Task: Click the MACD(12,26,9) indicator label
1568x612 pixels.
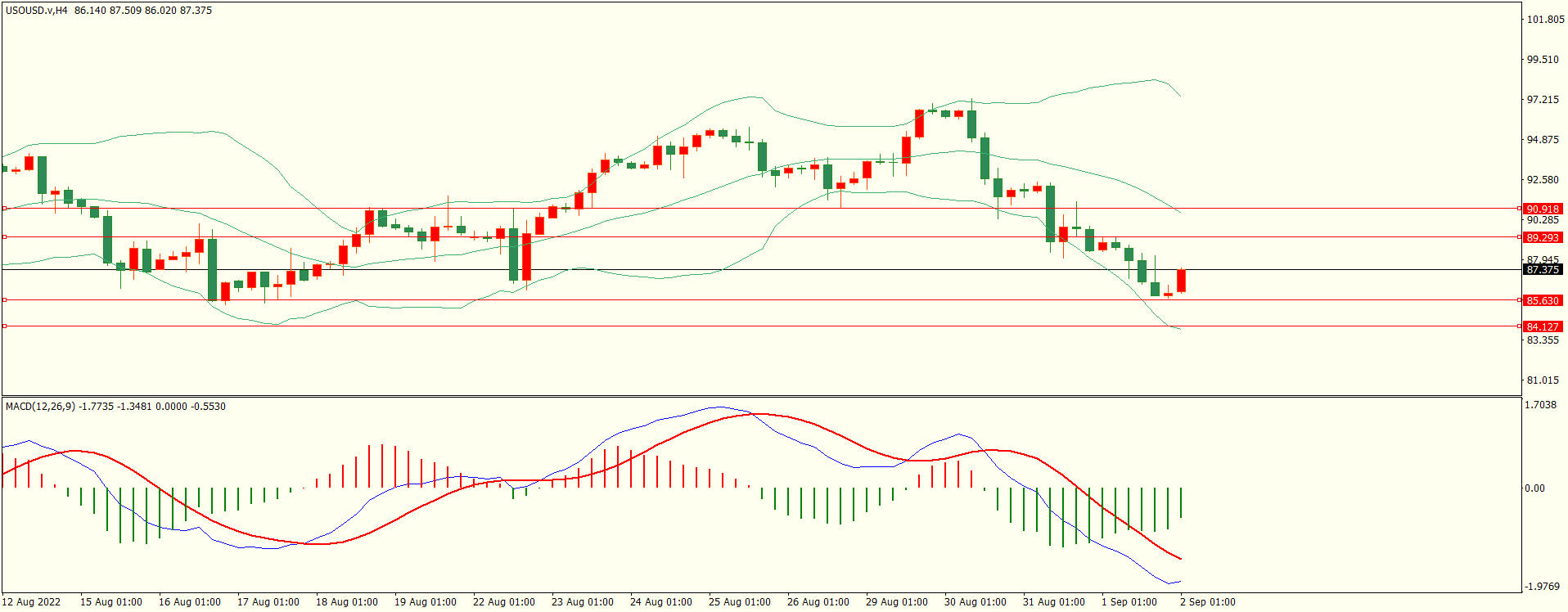Action: pos(40,407)
